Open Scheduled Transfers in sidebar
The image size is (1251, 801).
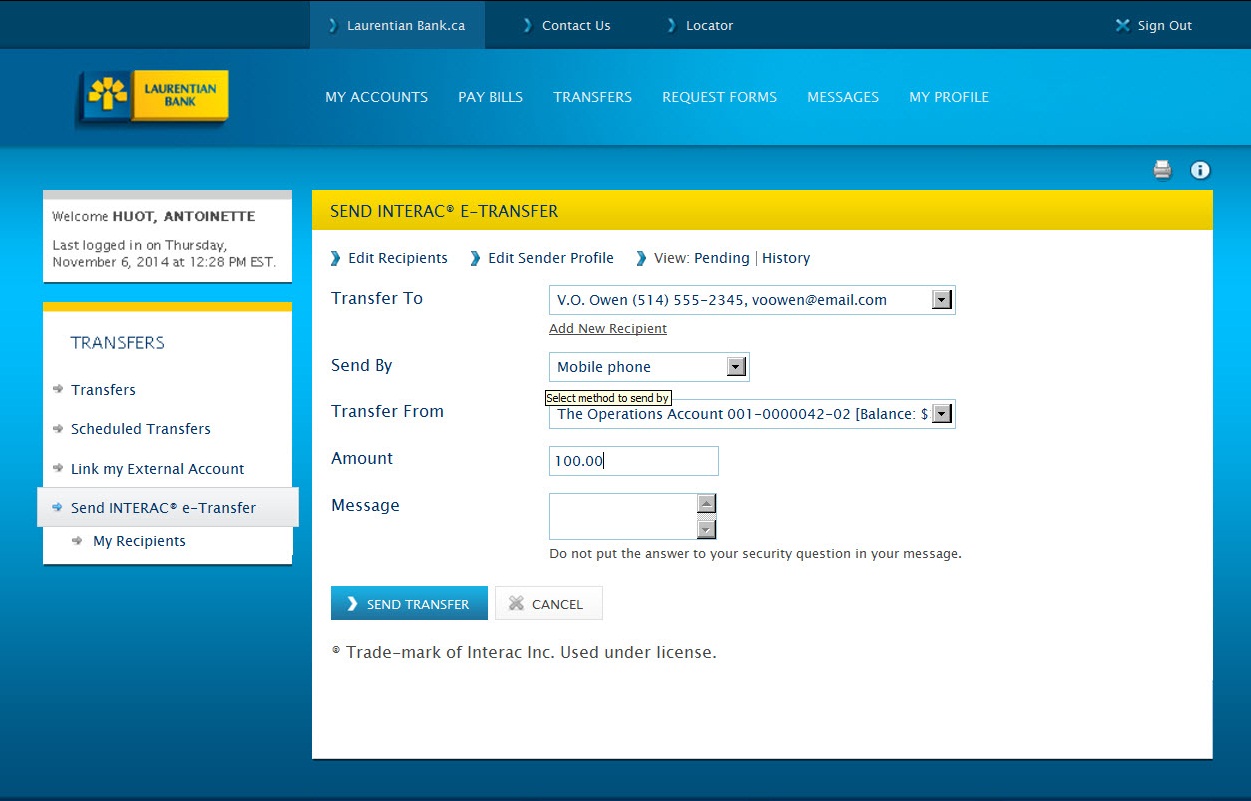point(141,429)
